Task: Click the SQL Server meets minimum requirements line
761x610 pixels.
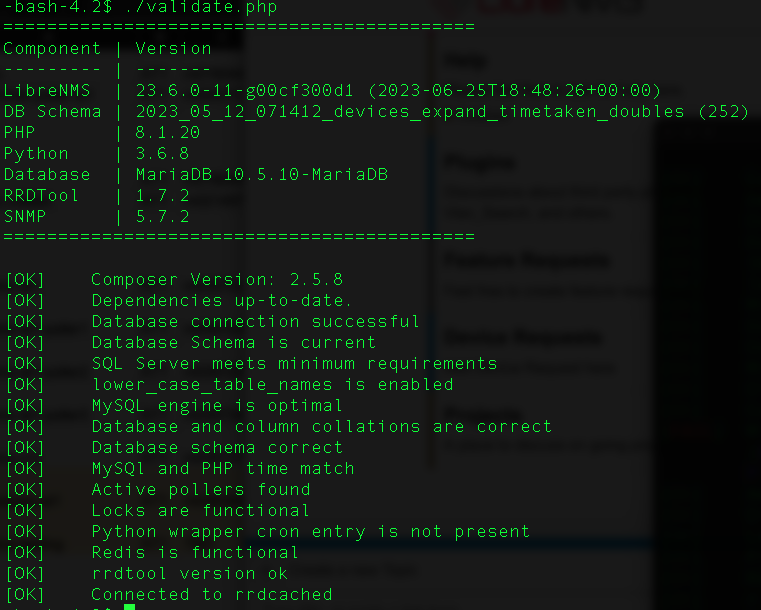Action: click(294, 363)
